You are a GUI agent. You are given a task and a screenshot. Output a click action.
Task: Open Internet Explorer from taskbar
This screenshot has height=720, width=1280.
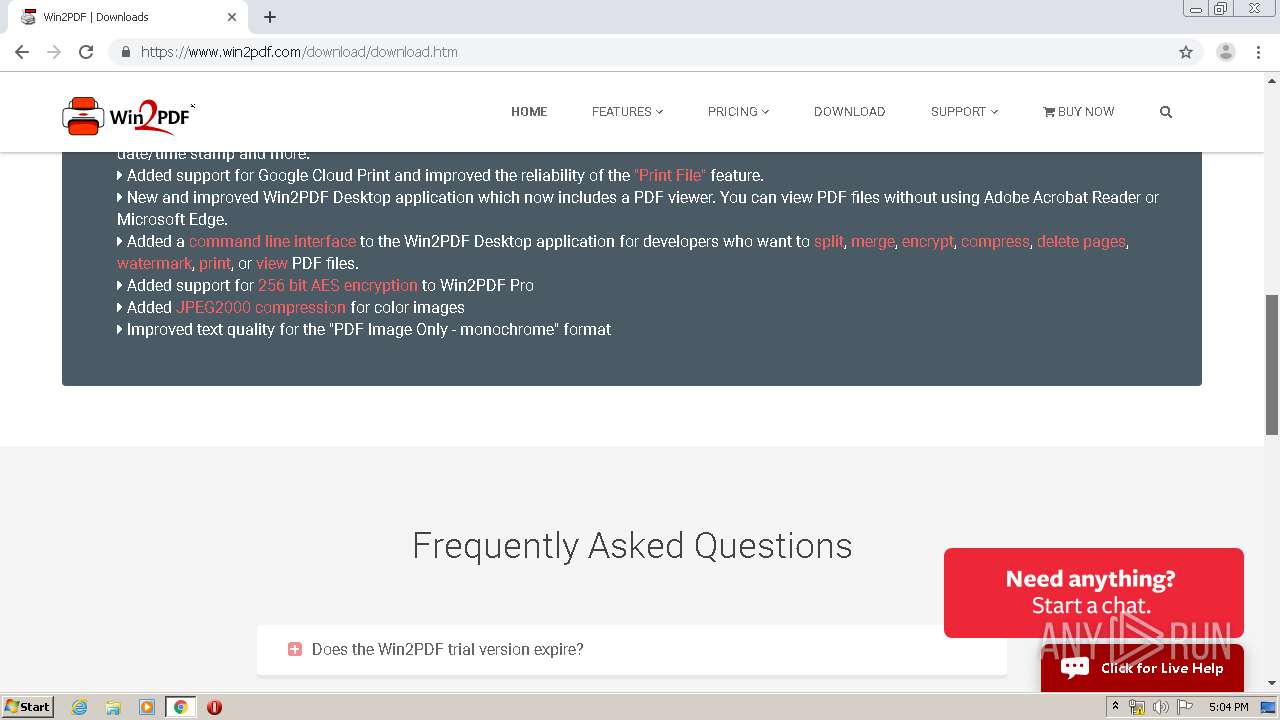(x=79, y=707)
